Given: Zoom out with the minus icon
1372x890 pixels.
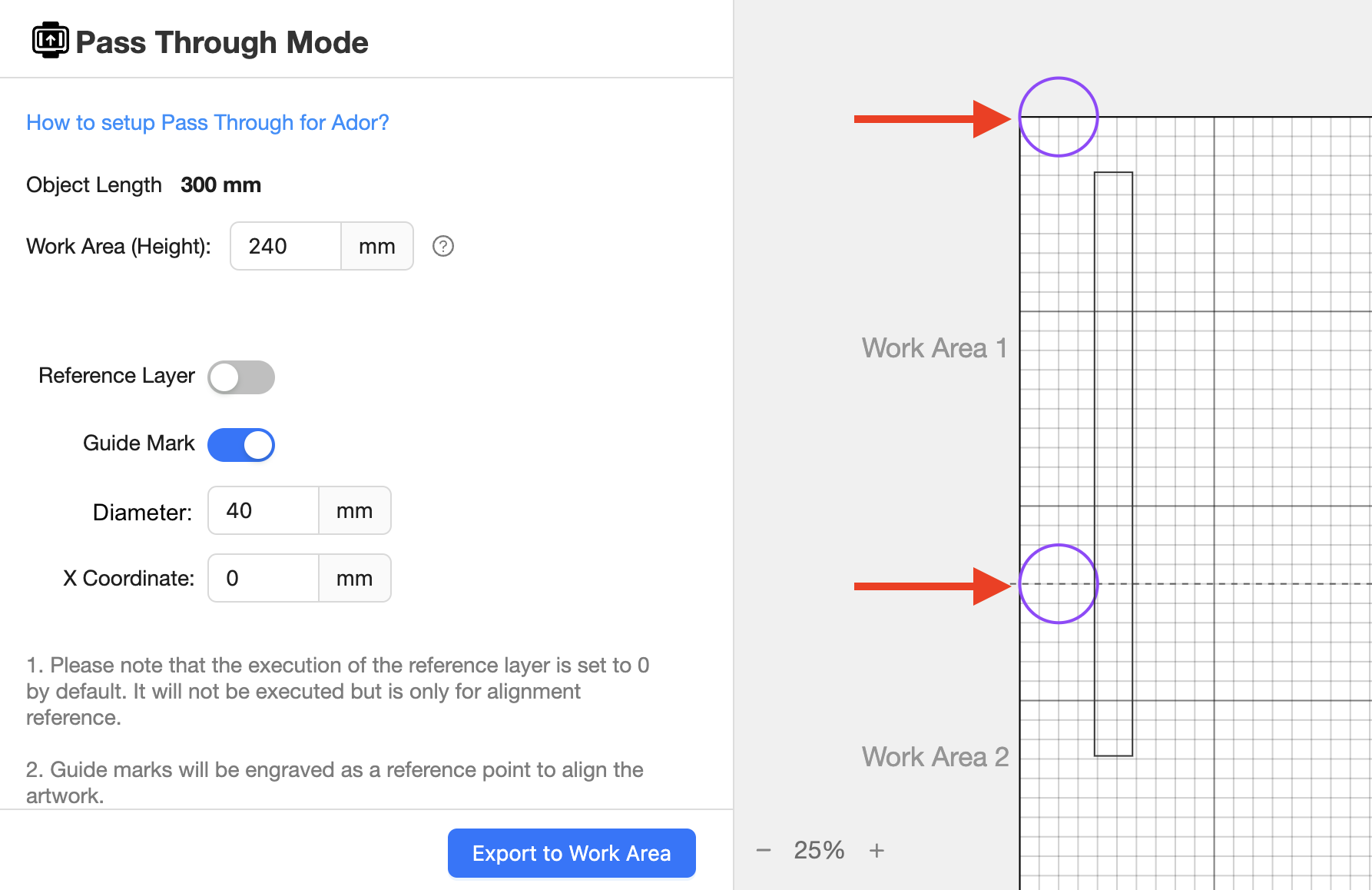Looking at the screenshot, I should (x=764, y=850).
